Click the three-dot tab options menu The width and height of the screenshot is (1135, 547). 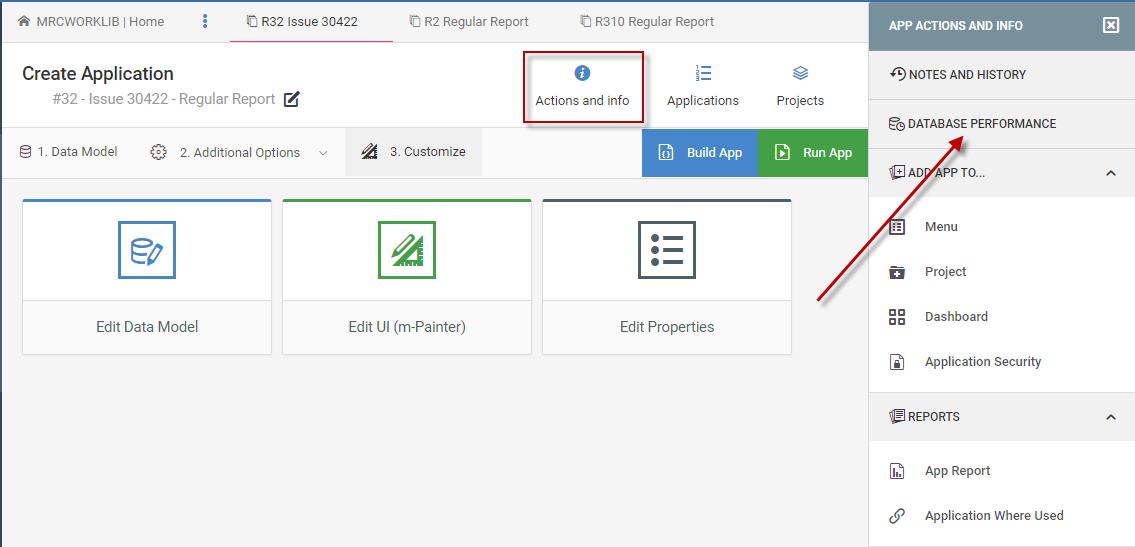(205, 21)
